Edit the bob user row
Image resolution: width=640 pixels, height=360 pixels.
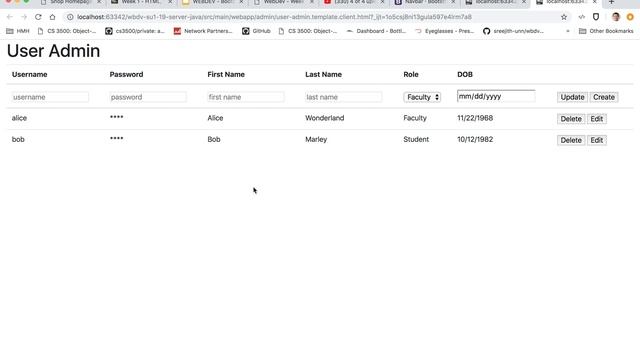(x=596, y=140)
